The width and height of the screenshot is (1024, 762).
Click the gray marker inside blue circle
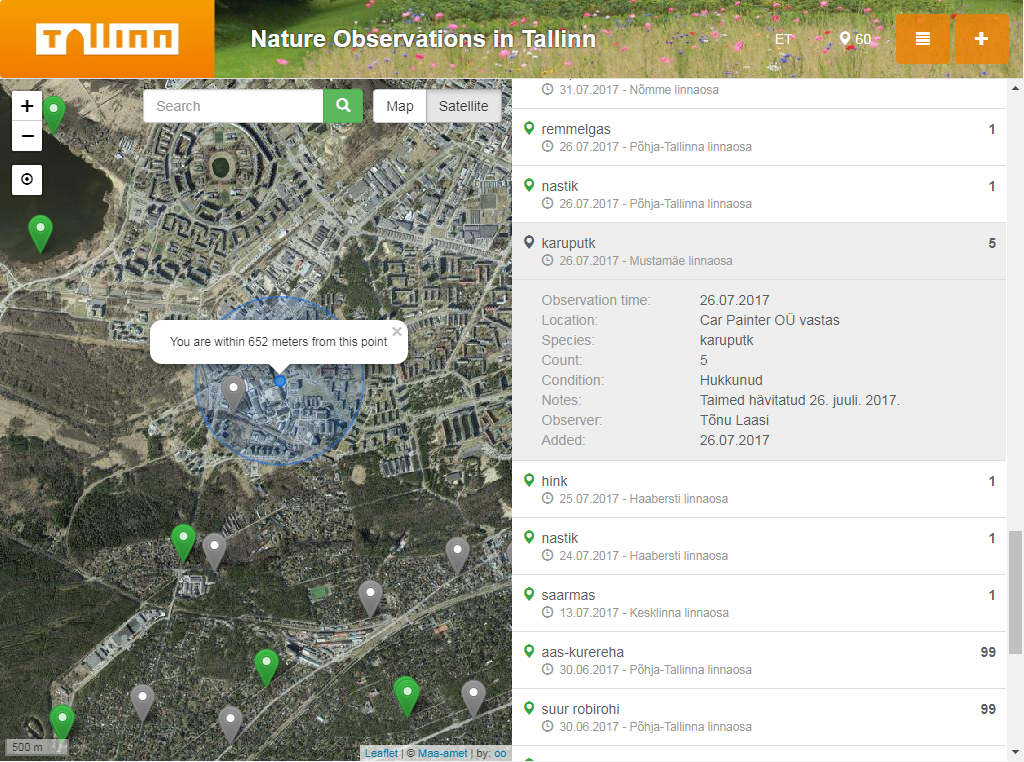click(234, 392)
